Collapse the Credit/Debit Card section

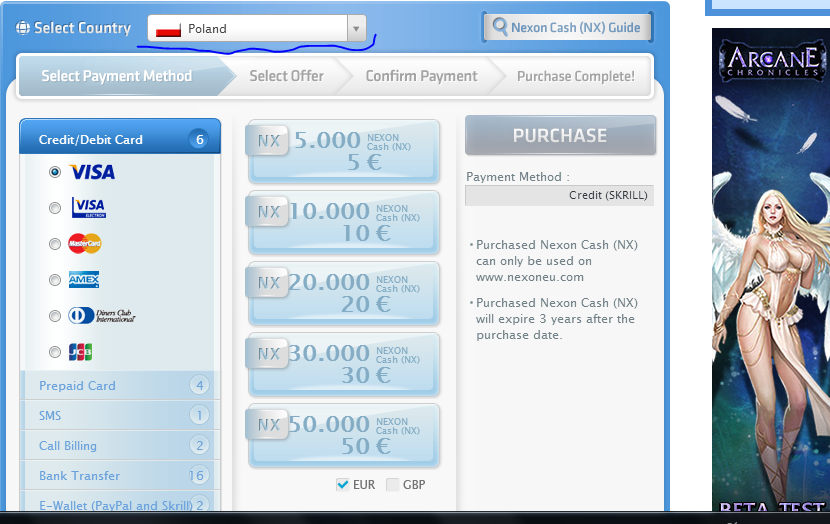pyautogui.click(x=120, y=137)
